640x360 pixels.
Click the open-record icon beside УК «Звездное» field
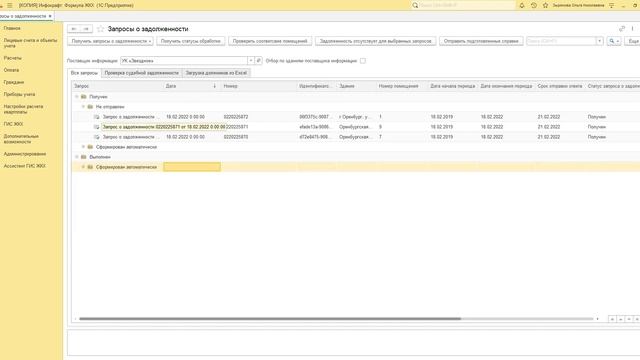[x=258, y=60]
